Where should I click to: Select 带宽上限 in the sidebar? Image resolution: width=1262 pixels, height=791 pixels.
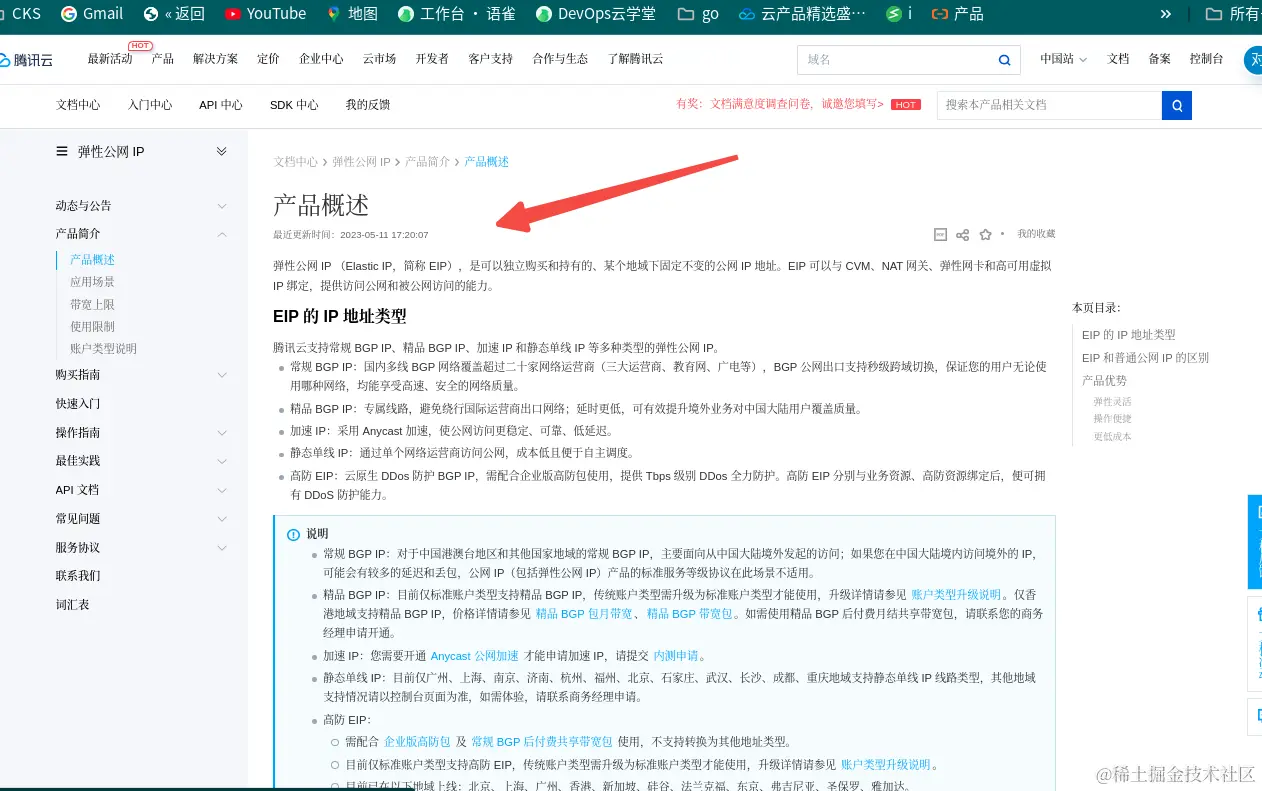point(92,304)
